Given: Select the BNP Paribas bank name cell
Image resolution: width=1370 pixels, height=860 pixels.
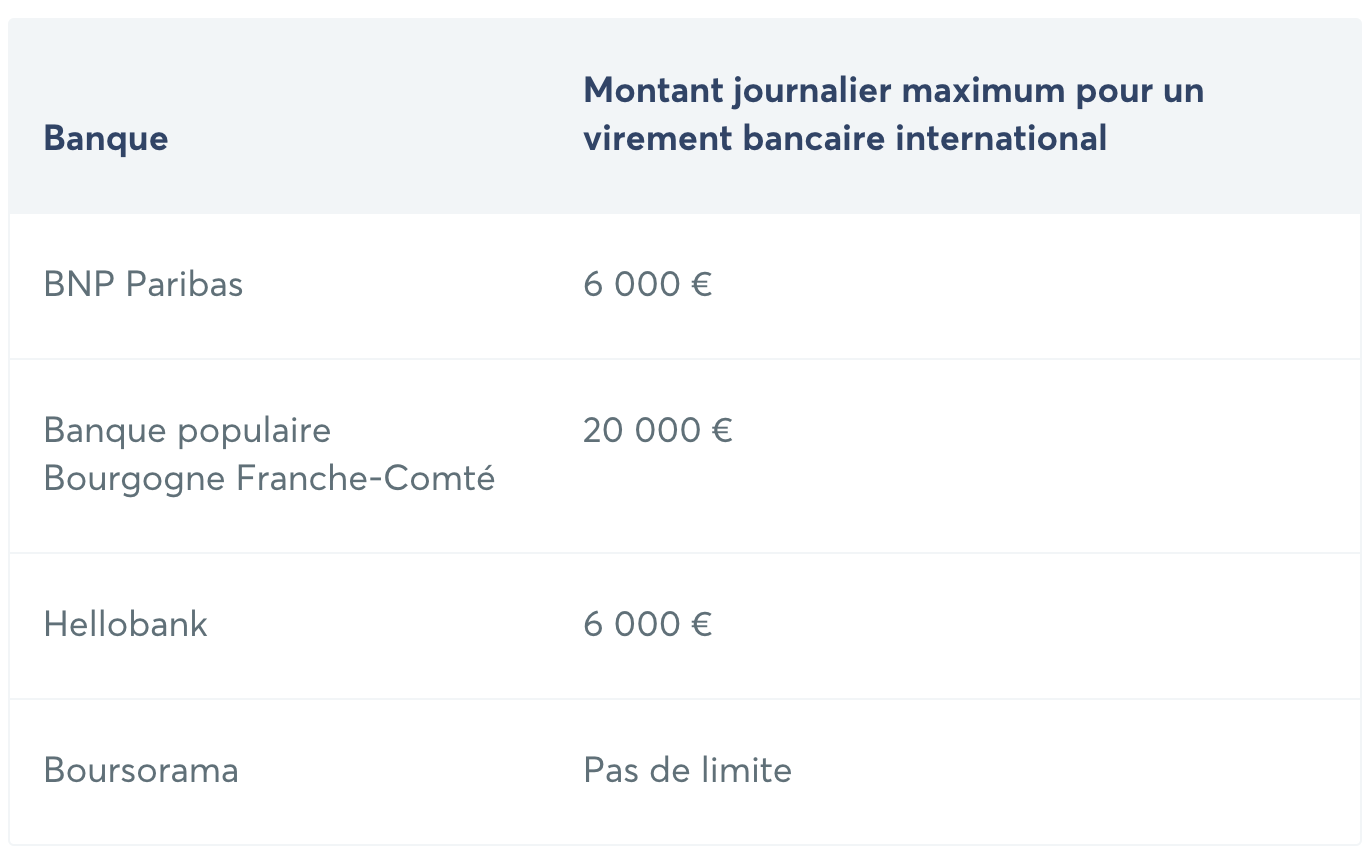Looking at the screenshot, I should point(143,285).
